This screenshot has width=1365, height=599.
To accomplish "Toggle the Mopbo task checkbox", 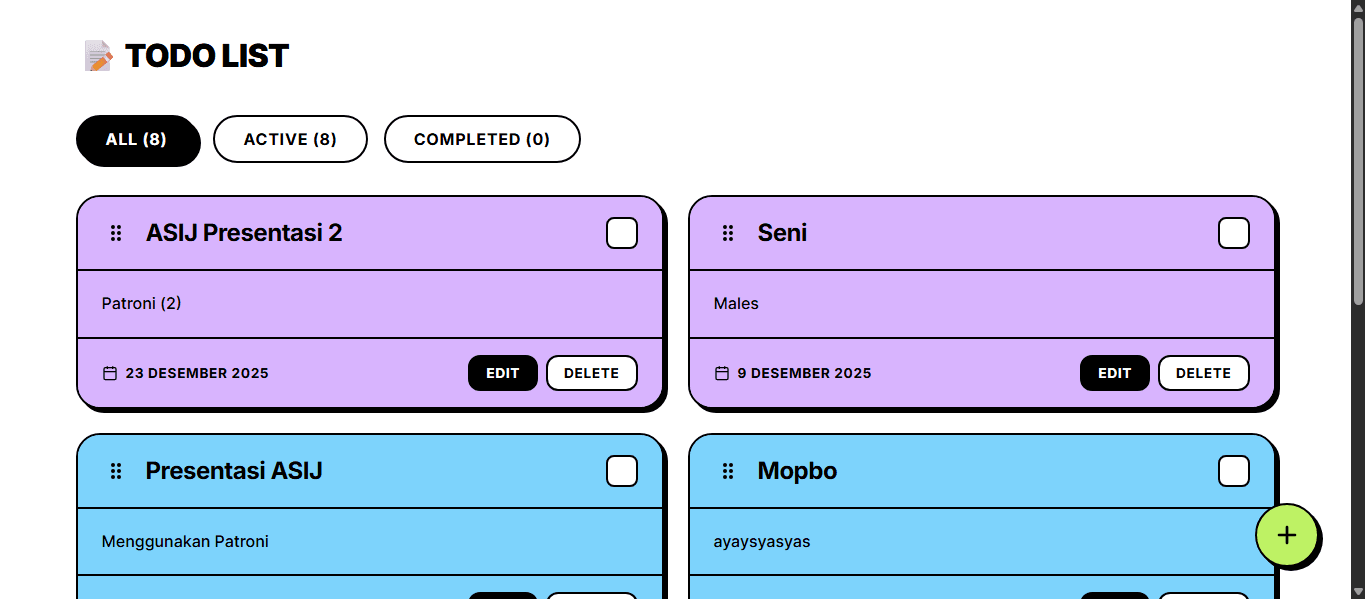I will pos(1233,471).
